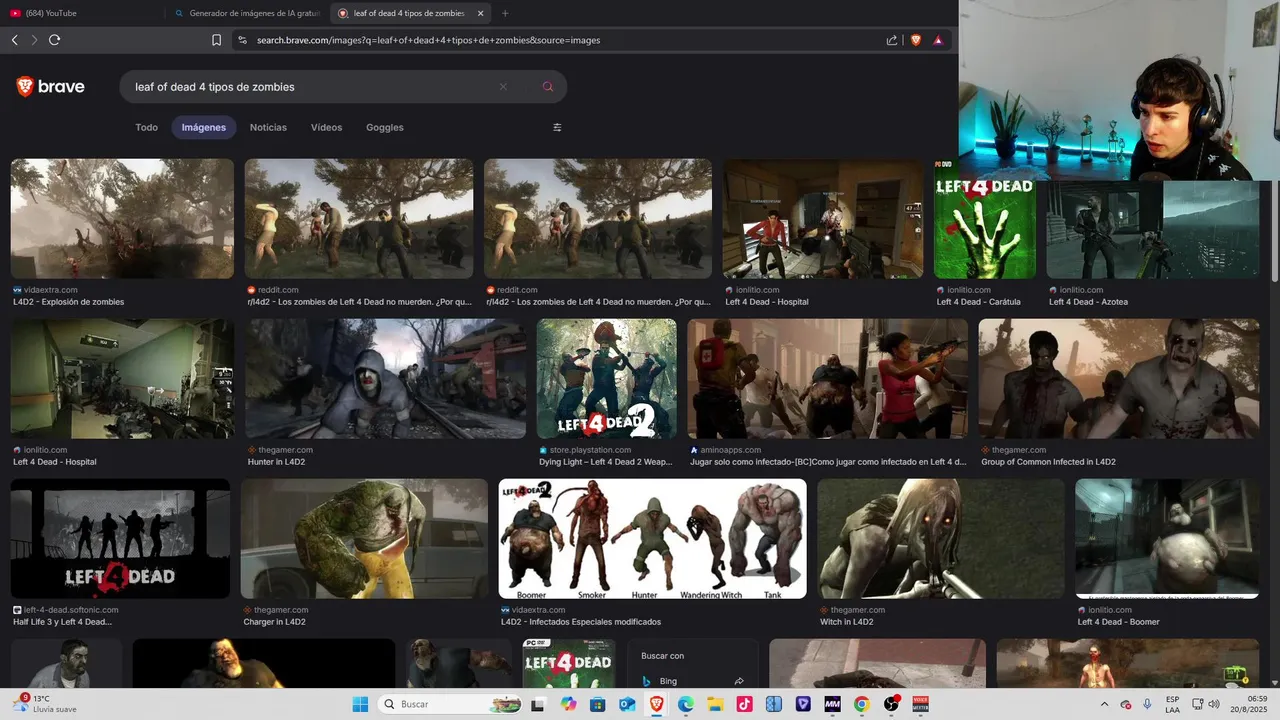1280x720 pixels.
Task: Open 'Witch in L4D2' image
Action: click(941, 538)
